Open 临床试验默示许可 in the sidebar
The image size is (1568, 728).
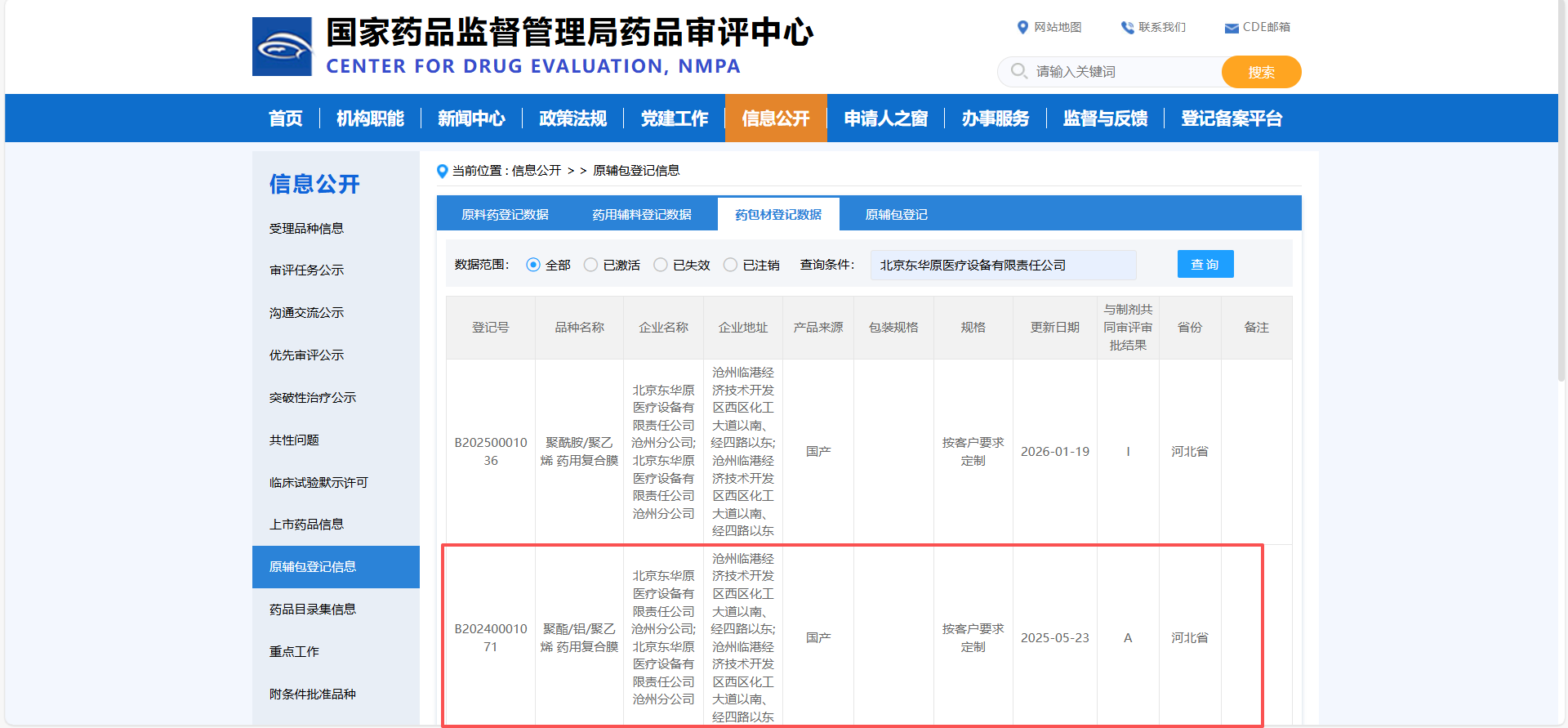(318, 483)
